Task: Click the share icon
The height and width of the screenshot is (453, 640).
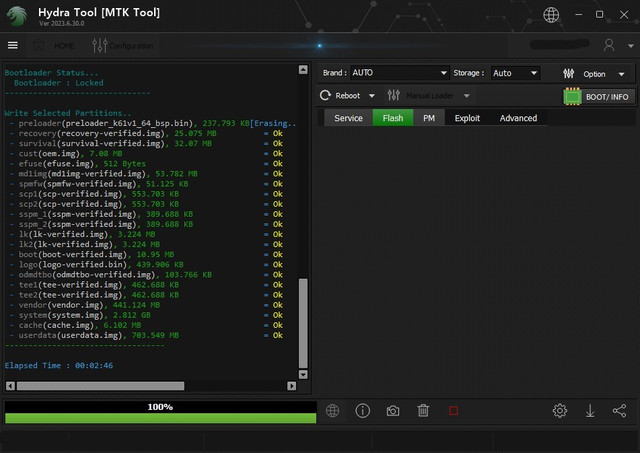Action: click(619, 411)
